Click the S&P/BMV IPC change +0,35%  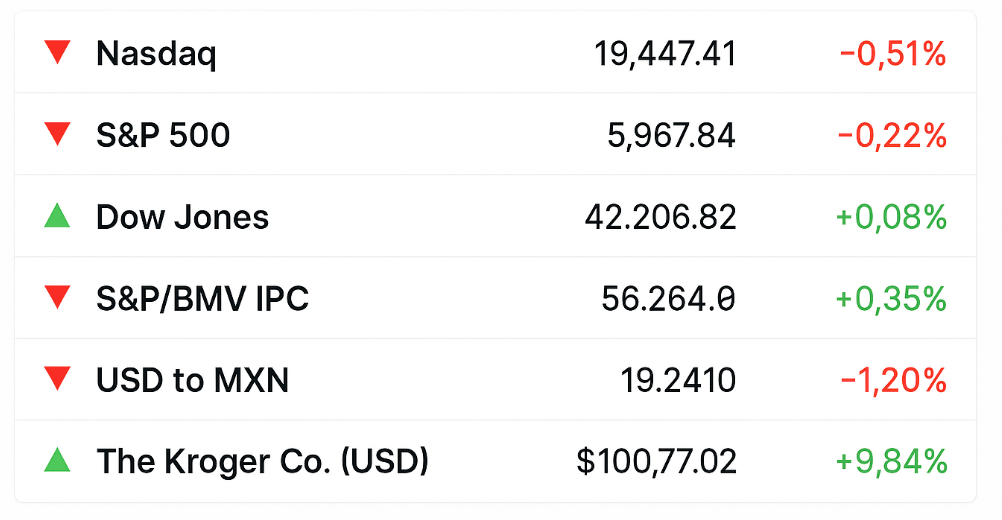pos(891,298)
